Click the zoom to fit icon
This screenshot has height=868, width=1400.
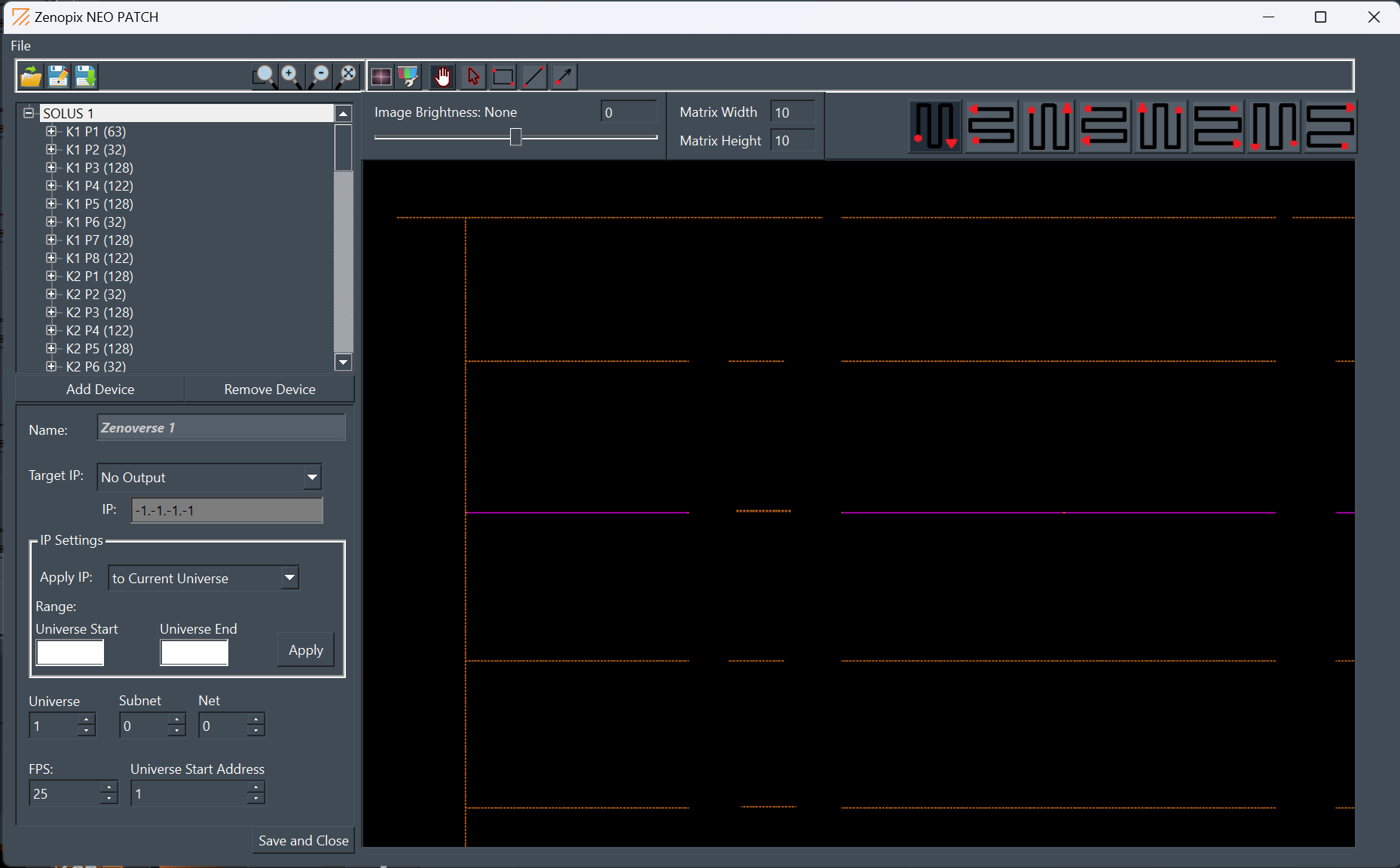click(347, 75)
